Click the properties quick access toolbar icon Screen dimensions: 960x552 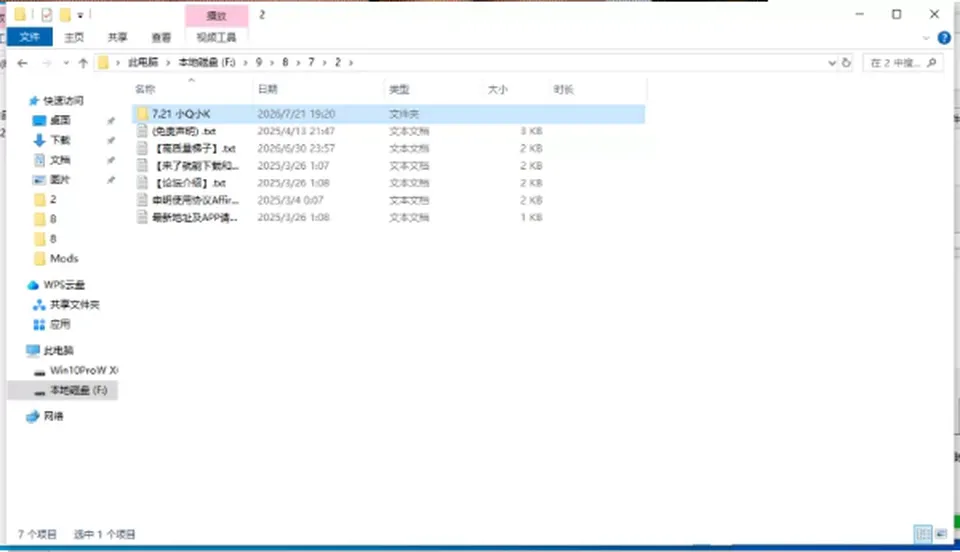(x=47, y=14)
